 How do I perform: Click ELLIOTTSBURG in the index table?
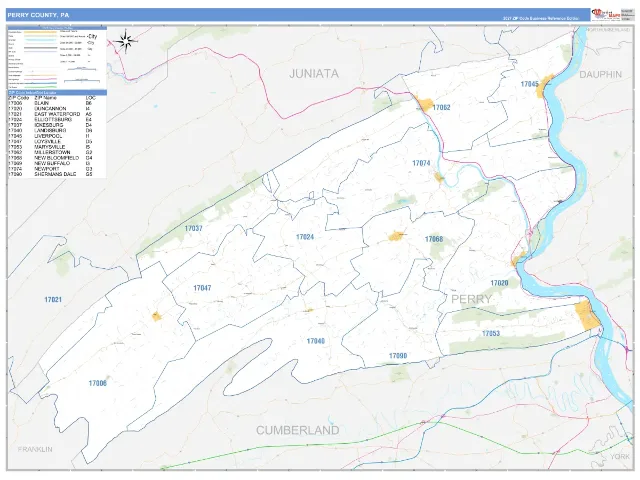point(53,120)
